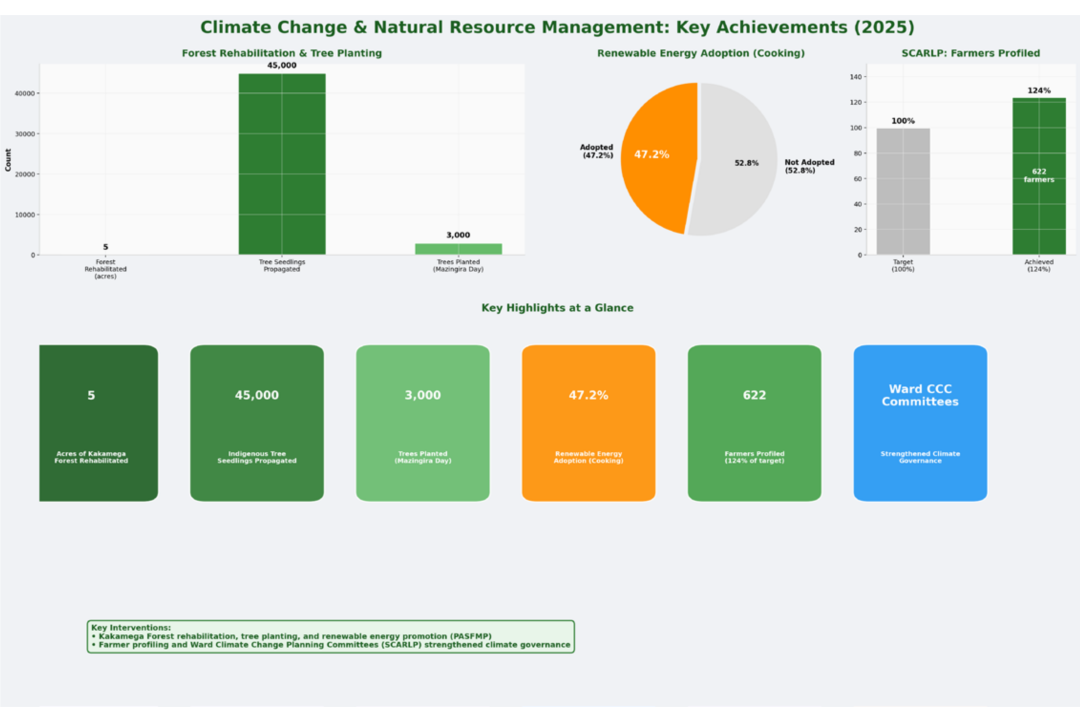Open the 45,000 Indigenous Tree Seedlings card

click(x=257, y=423)
